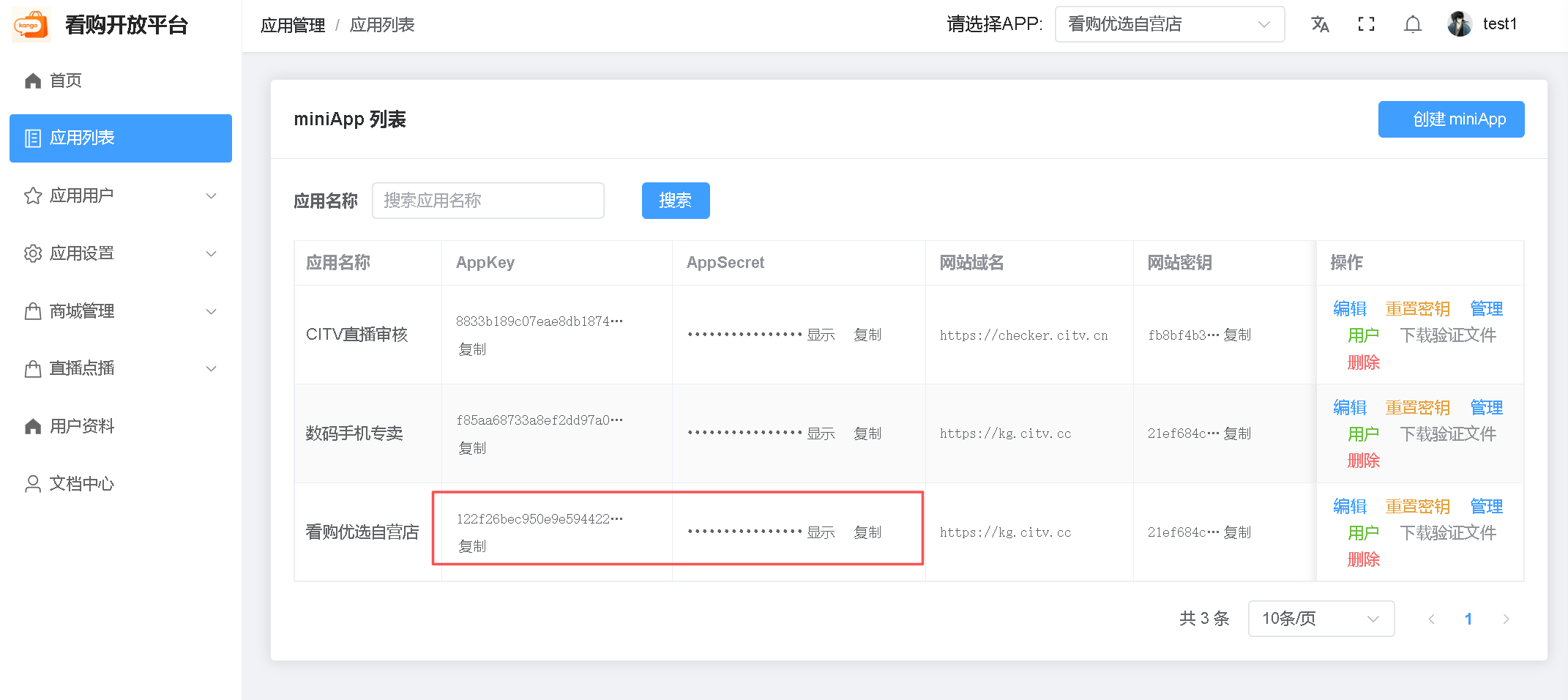Viewport: 1568px width, 700px height.
Task: Reset secret key for CITV直播审核
Action: click(1418, 308)
